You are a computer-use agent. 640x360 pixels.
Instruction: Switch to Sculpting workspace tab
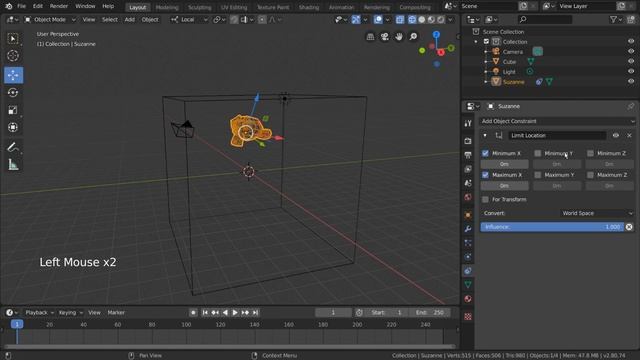click(x=200, y=7)
